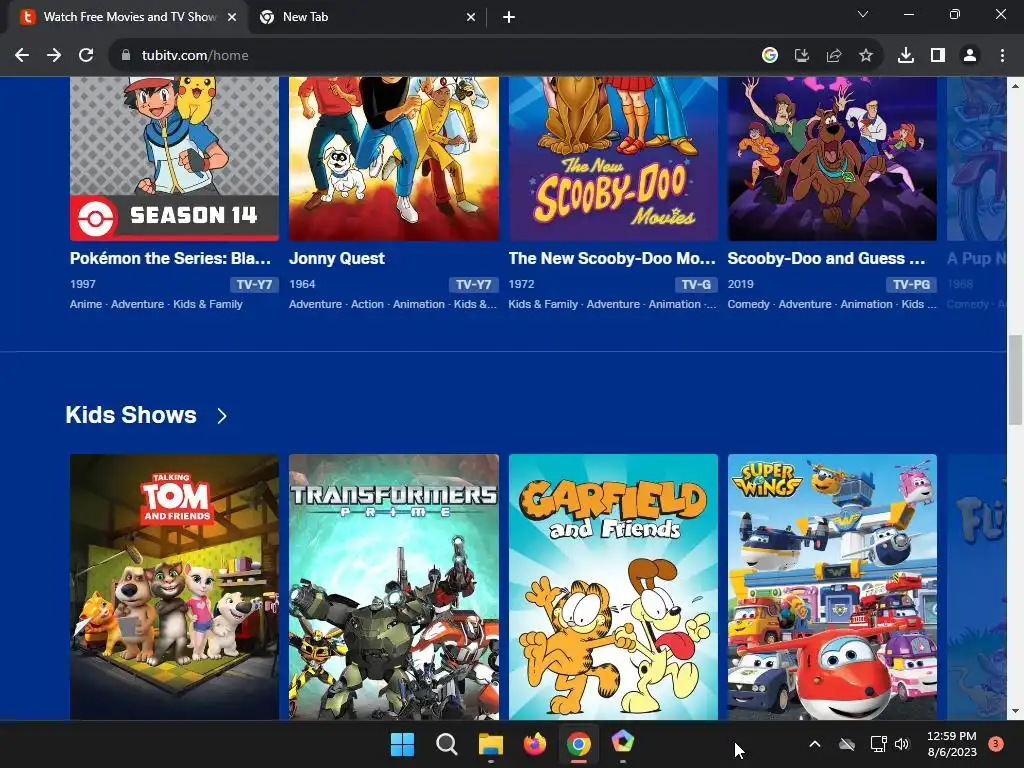Open Jonny Quest poster

click(x=394, y=159)
